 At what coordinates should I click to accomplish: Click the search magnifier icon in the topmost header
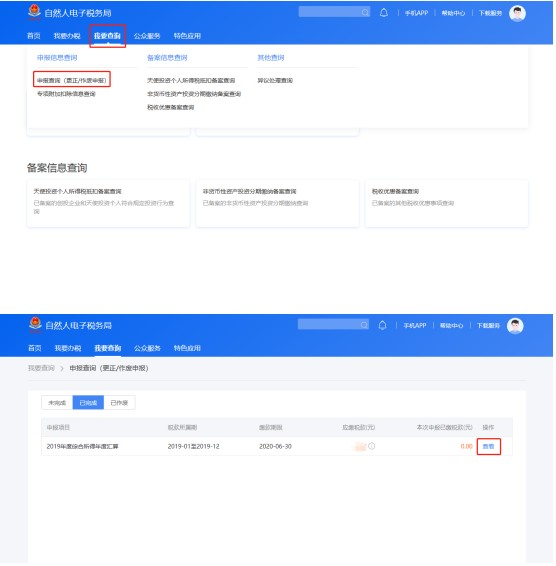[x=366, y=12]
